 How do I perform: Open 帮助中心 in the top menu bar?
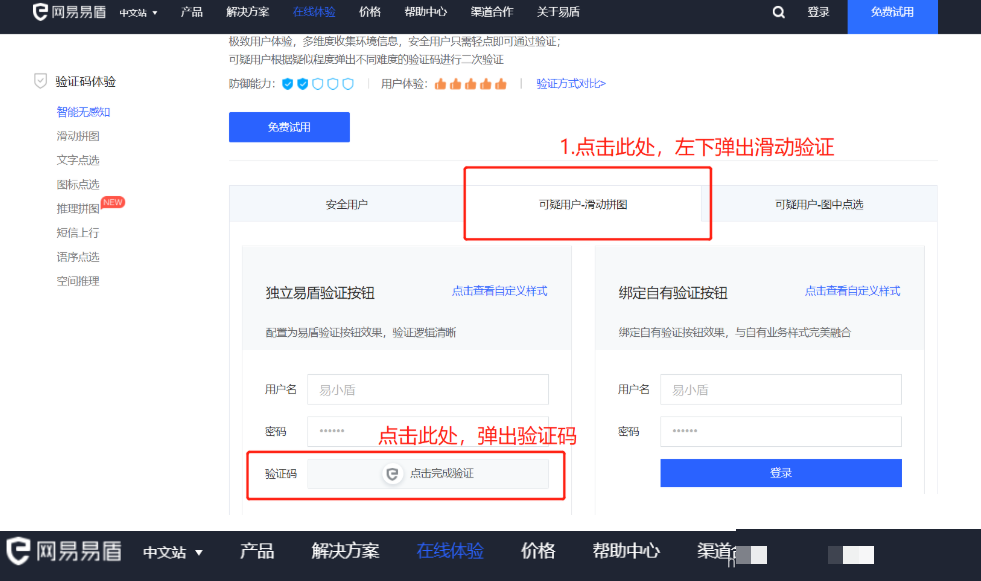(x=425, y=13)
